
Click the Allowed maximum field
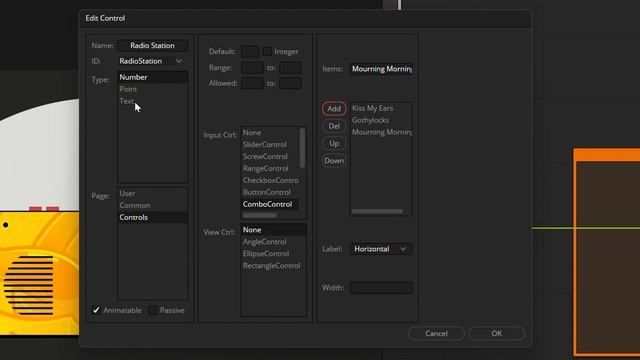(x=290, y=83)
